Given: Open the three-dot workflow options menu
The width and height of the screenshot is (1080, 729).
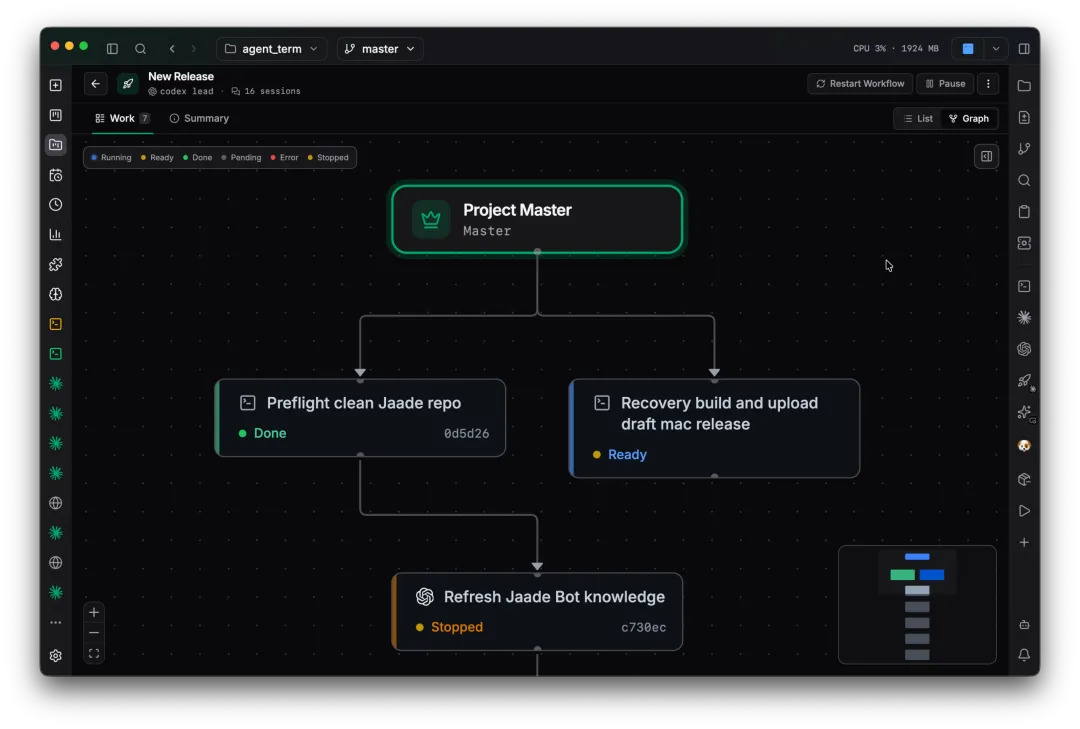Looking at the screenshot, I should (988, 83).
